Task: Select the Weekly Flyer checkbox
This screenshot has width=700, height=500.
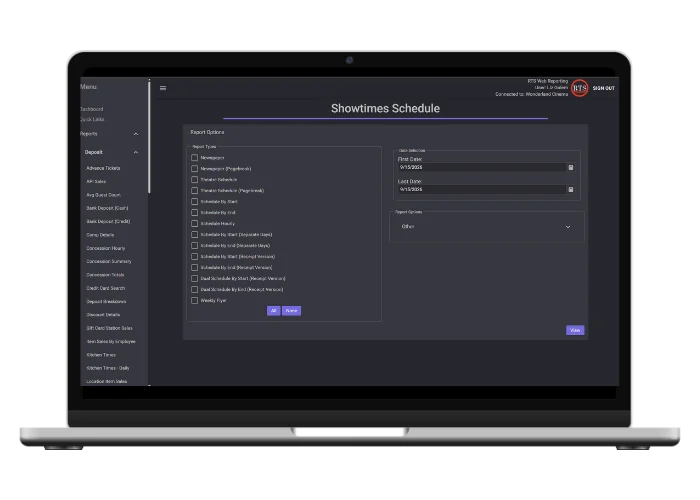Action: coord(195,300)
